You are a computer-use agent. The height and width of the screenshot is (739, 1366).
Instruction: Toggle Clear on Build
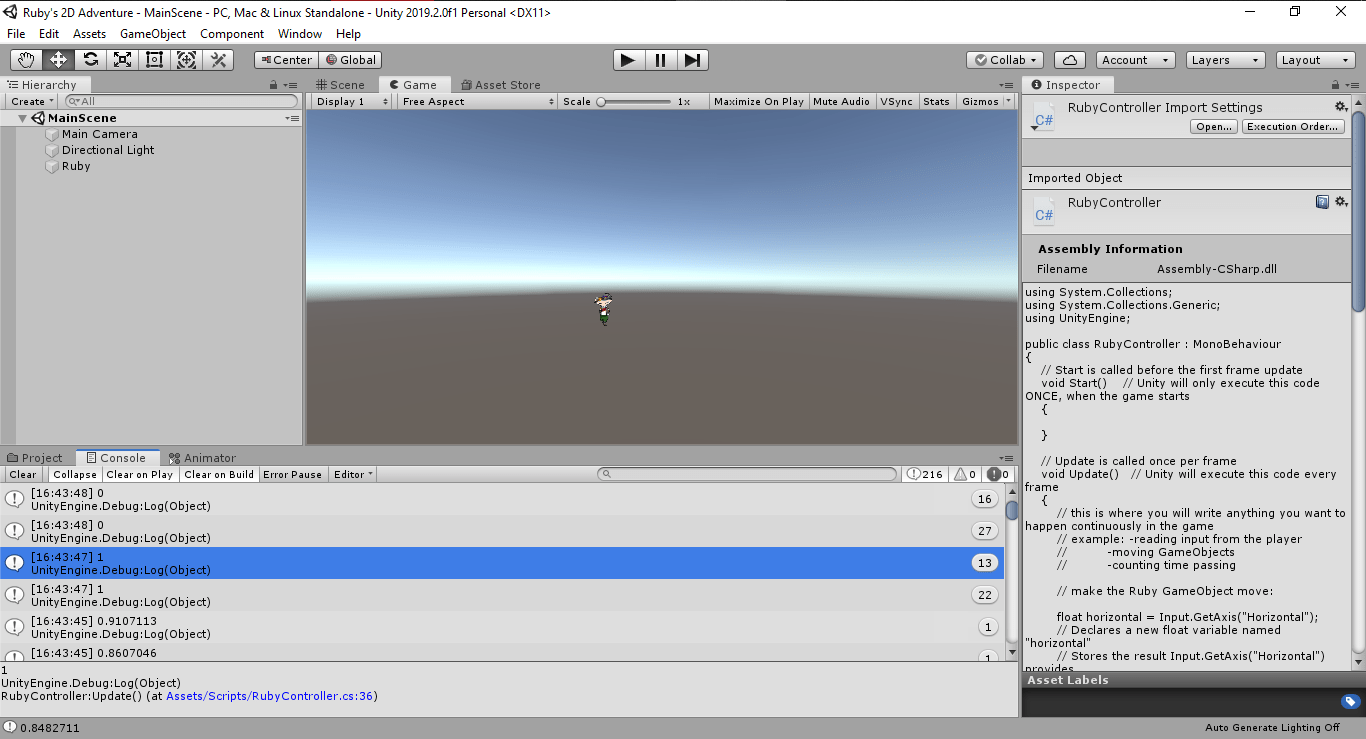pos(219,474)
